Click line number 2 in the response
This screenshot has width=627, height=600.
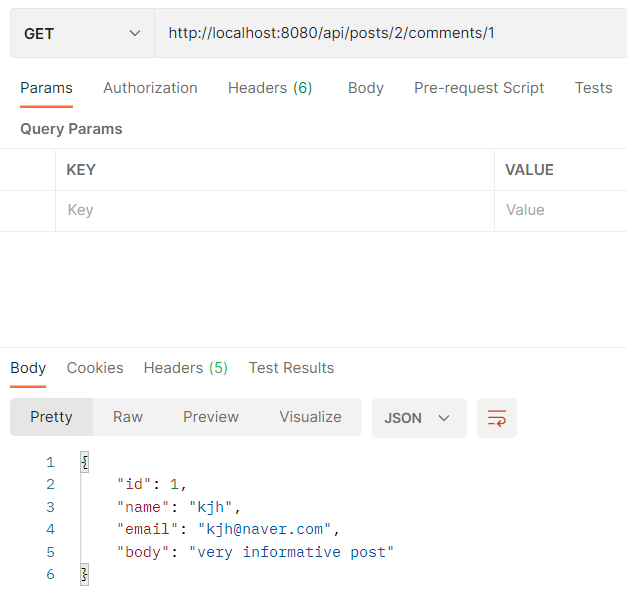50,484
